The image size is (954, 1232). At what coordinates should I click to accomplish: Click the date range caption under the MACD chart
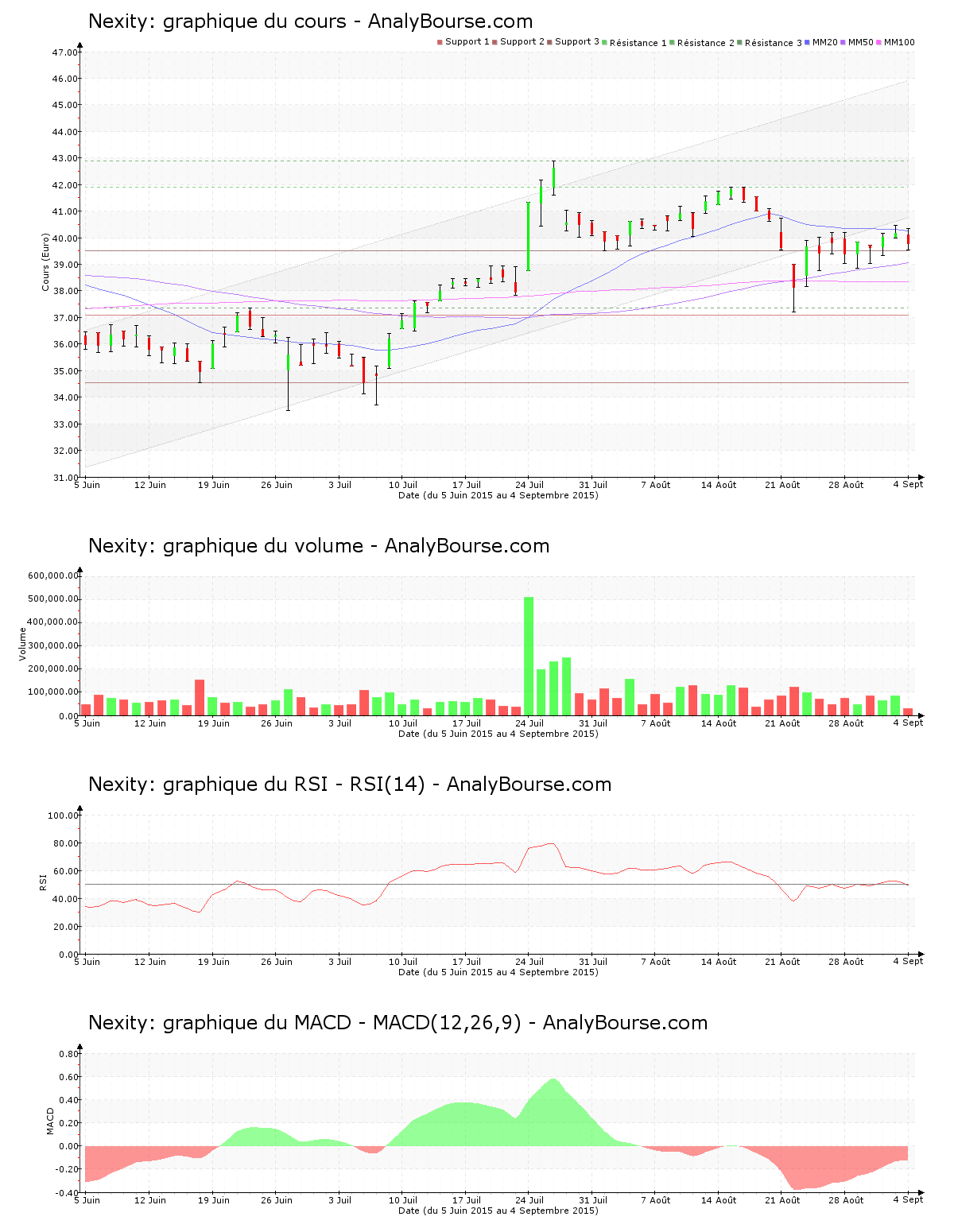(498, 1211)
